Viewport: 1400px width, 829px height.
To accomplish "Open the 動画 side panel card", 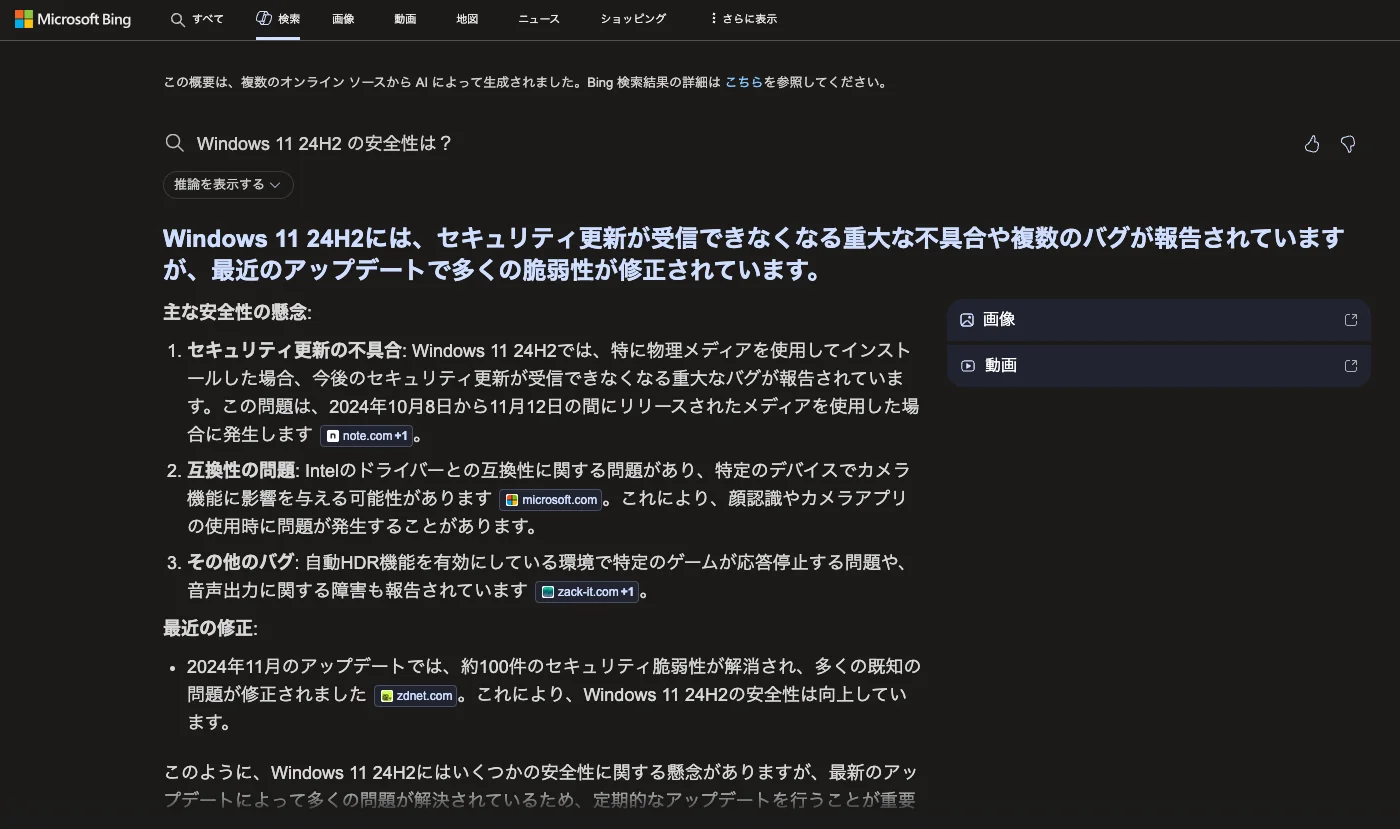I will pyautogui.click(x=1158, y=366).
